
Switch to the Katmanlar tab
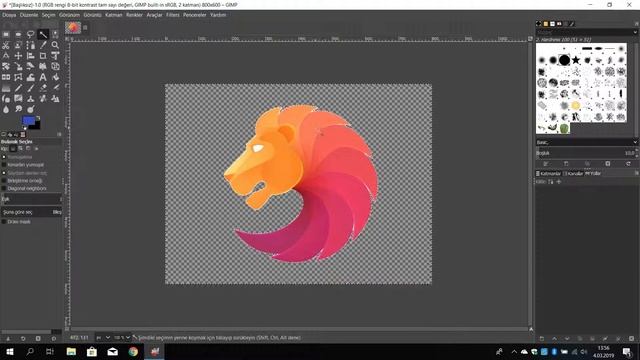pos(549,173)
